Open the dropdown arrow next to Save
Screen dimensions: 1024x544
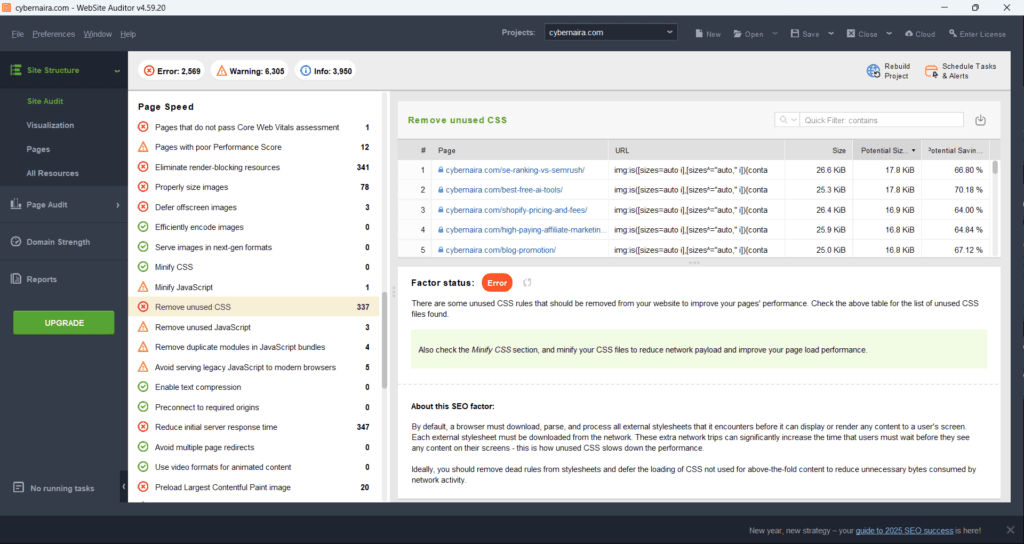(831, 34)
